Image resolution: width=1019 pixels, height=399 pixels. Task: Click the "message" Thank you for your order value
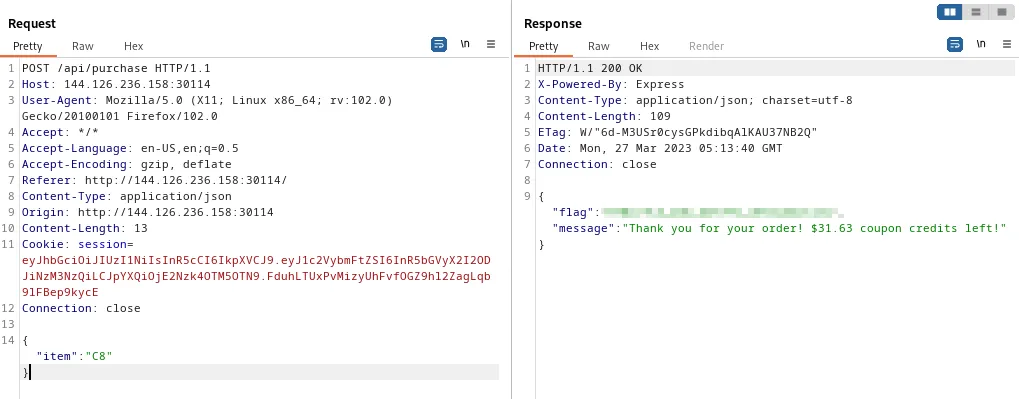coord(814,228)
